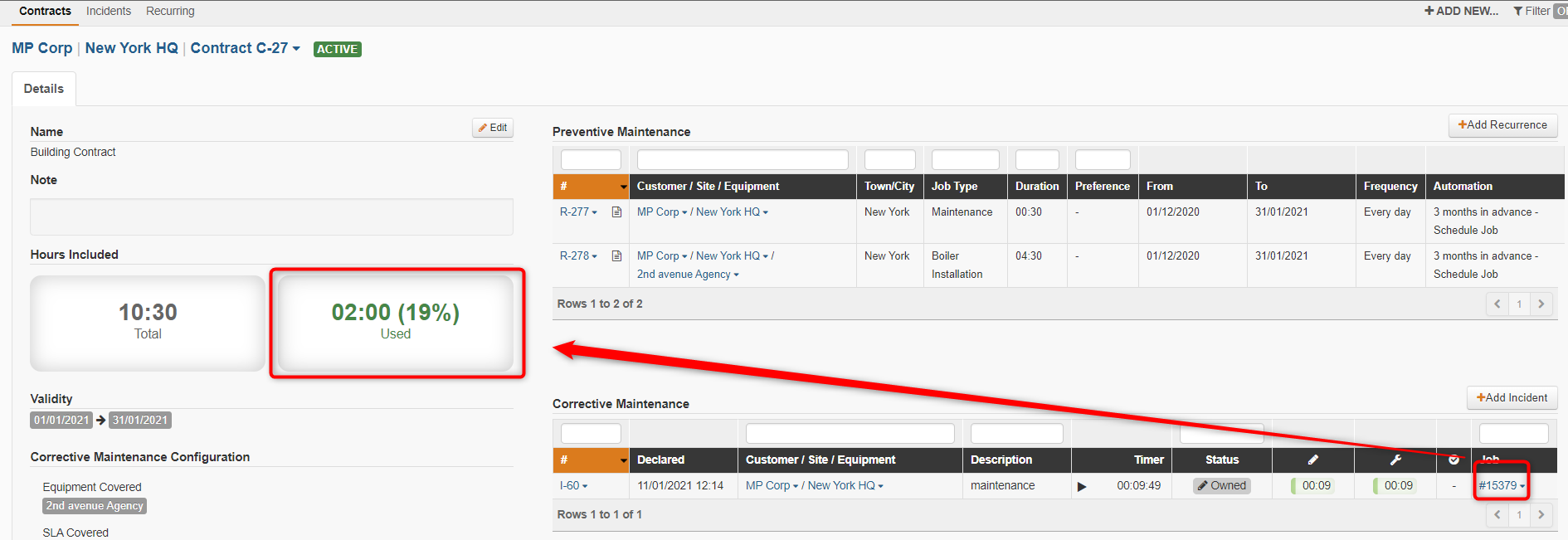Open the Filter funnel option
The height and width of the screenshot is (540, 1568).
pyautogui.click(x=1531, y=11)
